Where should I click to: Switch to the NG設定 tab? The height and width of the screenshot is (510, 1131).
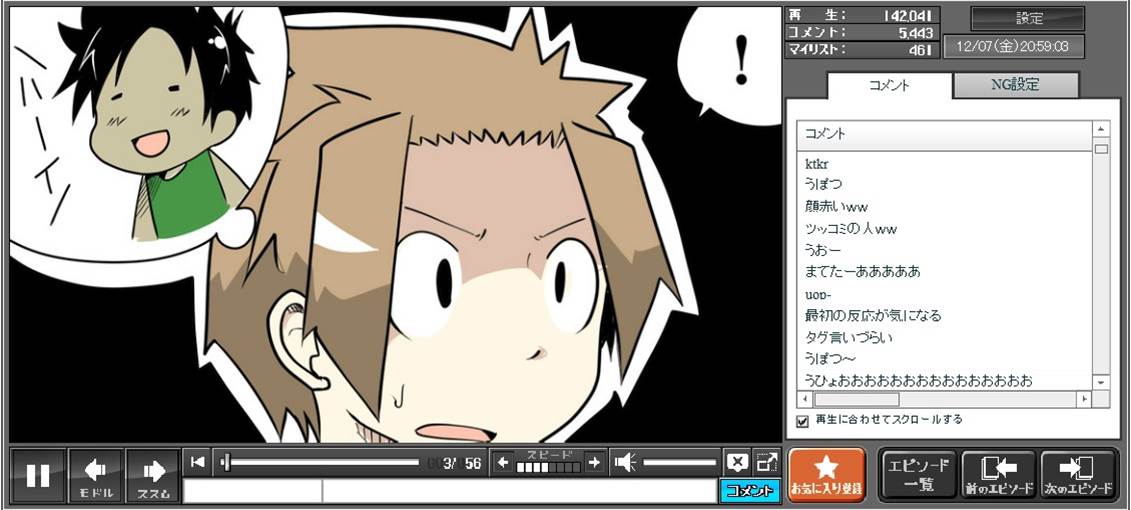(1015, 85)
